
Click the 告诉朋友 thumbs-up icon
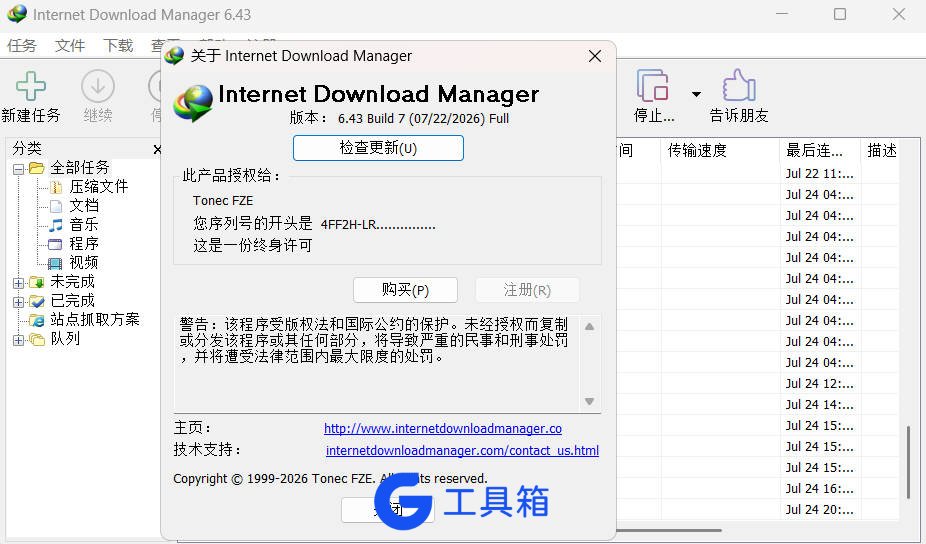point(739,86)
